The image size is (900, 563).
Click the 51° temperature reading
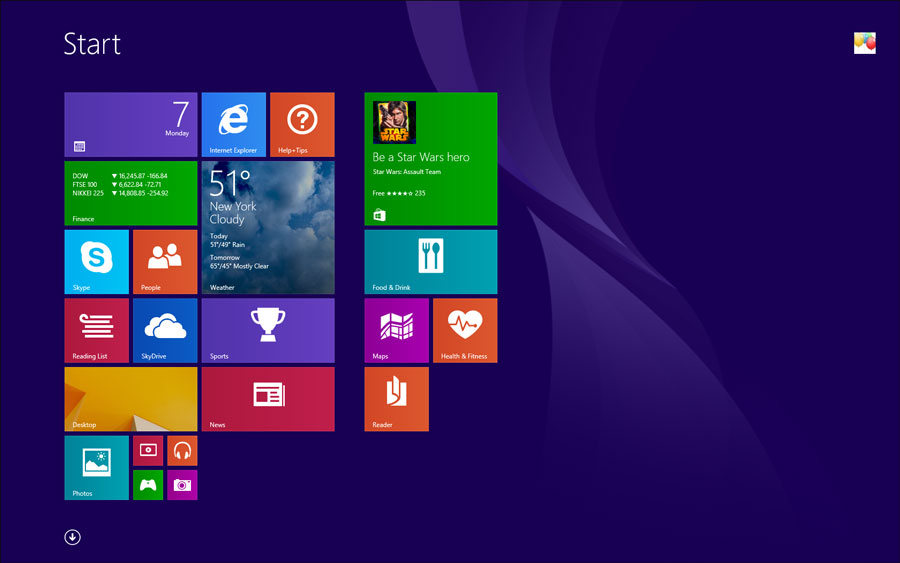click(230, 183)
